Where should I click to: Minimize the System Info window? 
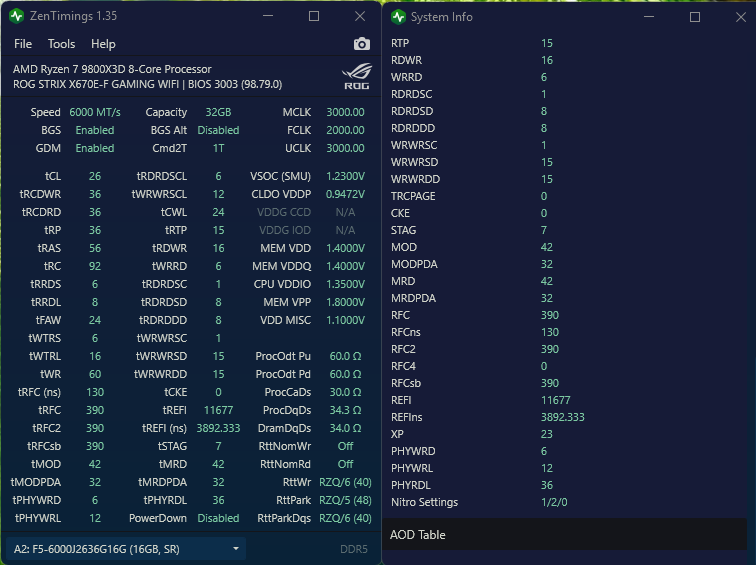(x=650, y=17)
